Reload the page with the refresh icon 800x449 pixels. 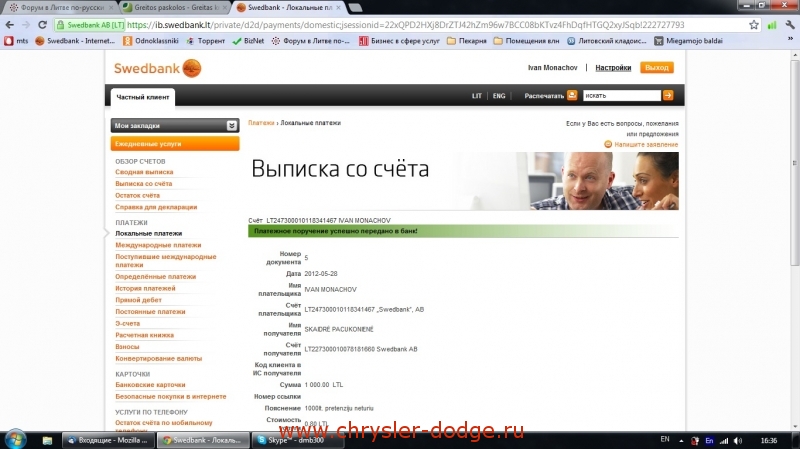(43, 25)
